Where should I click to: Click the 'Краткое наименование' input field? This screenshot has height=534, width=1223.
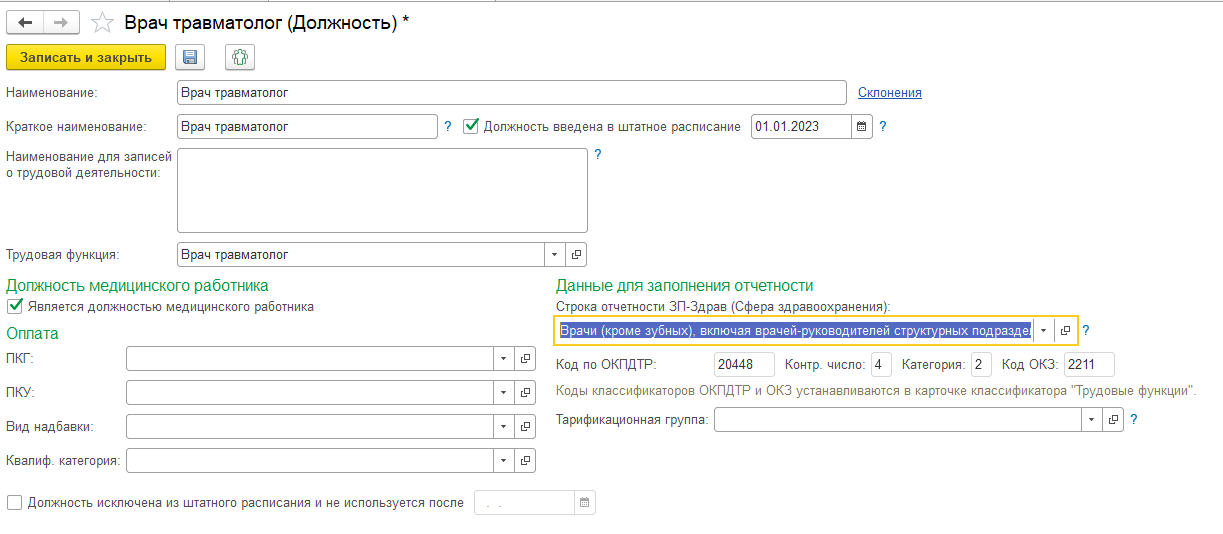(307, 127)
